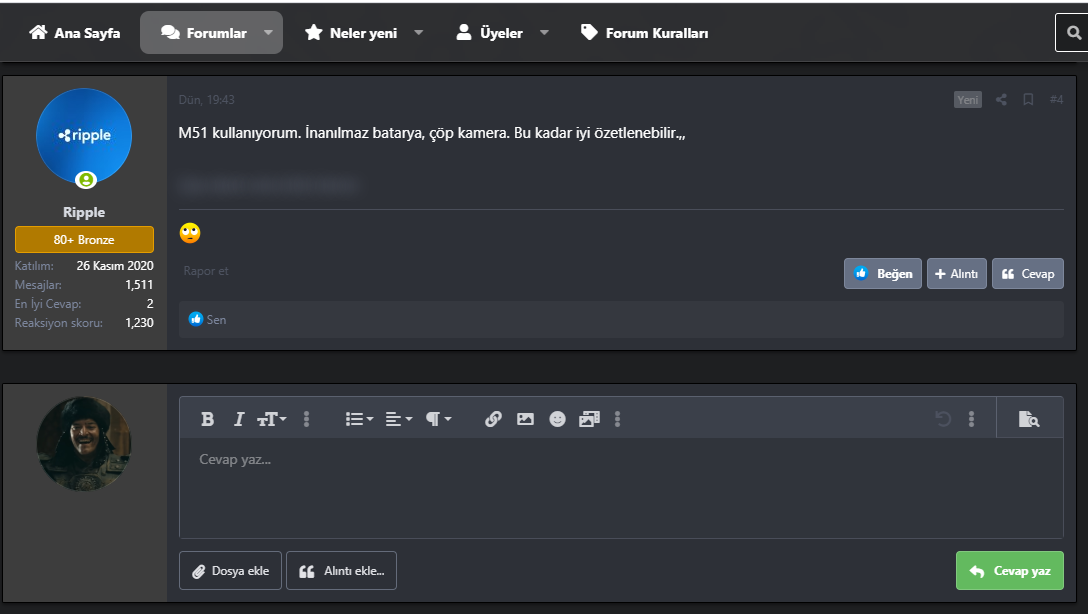Open your own avatar beside editor
The image size is (1088, 614).
(84, 444)
